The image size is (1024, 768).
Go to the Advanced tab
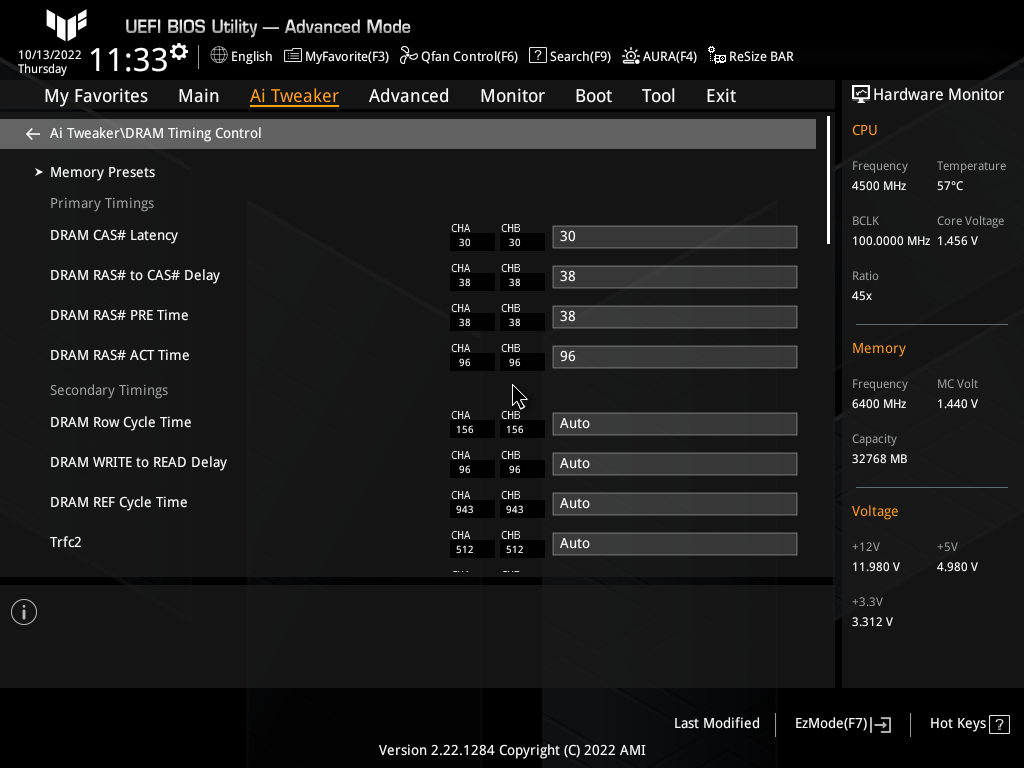pos(409,95)
